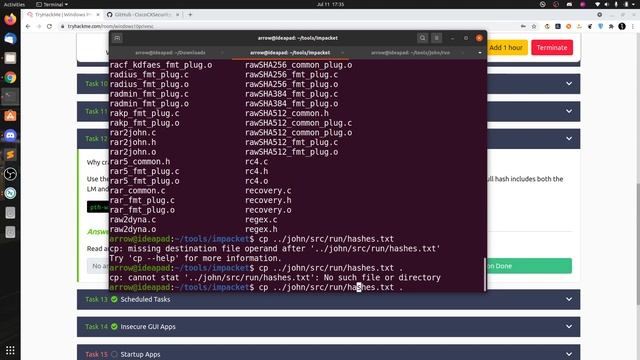Viewport: 640px width, 360px height.
Task: Launch Sublime Text from the dock
Action: [x=10, y=155]
